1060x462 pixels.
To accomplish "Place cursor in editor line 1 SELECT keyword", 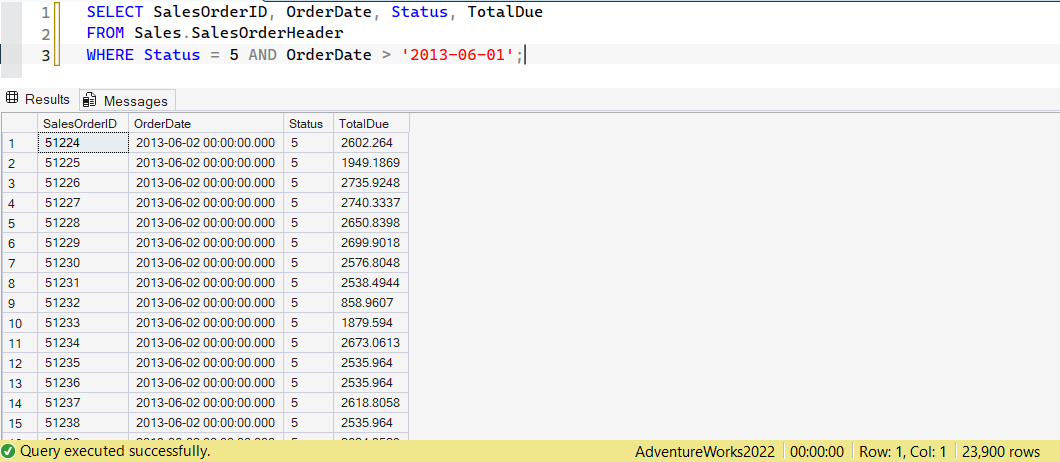I will [x=115, y=11].
